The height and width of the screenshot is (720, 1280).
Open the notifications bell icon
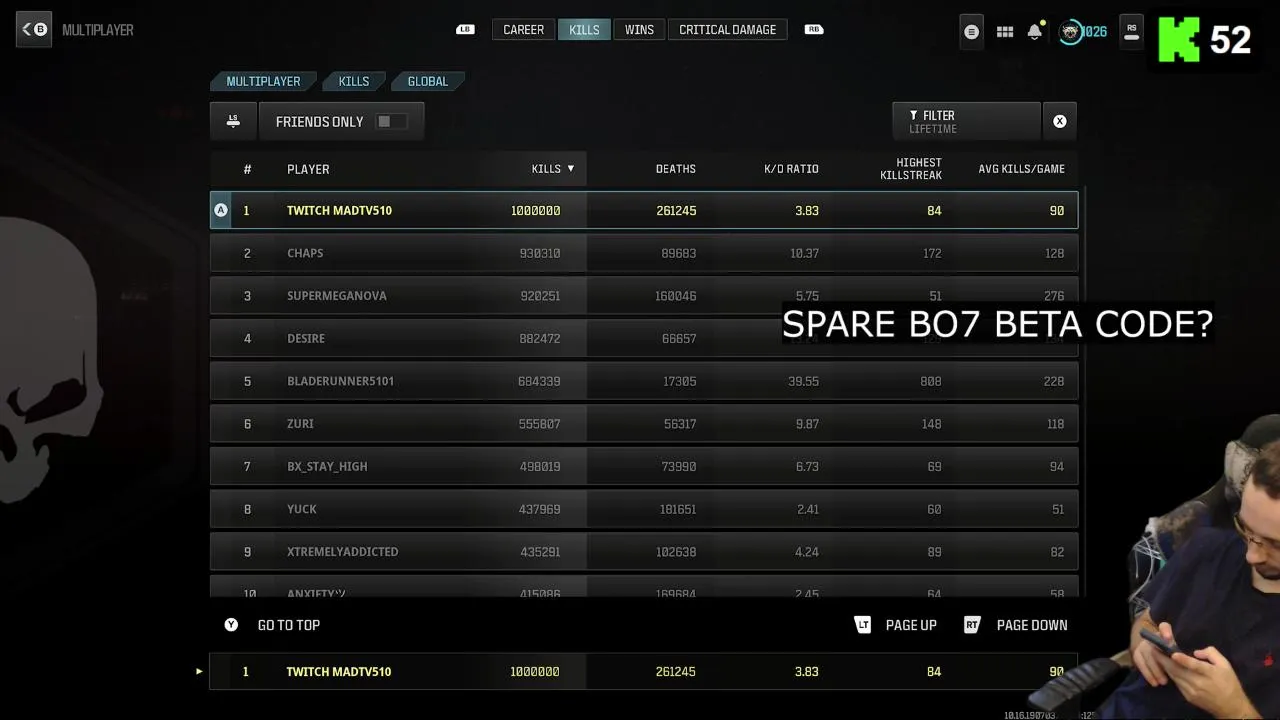[x=1035, y=32]
